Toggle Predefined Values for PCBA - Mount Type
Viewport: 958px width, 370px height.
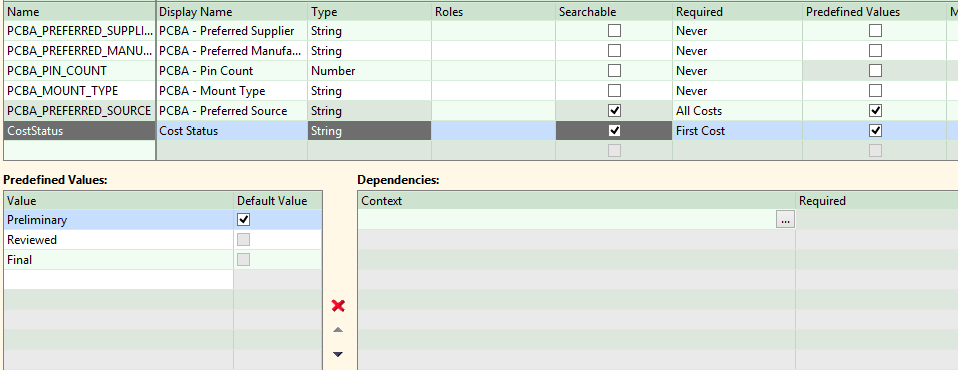click(876, 91)
